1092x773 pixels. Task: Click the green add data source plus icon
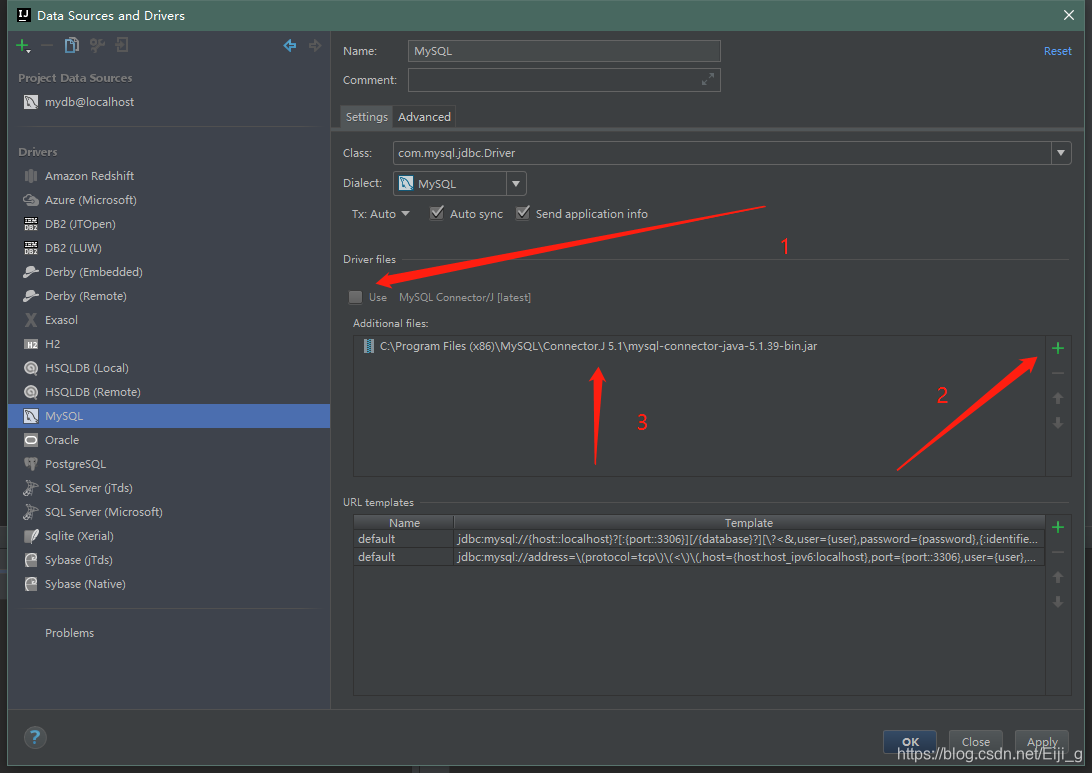coord(22,46)
